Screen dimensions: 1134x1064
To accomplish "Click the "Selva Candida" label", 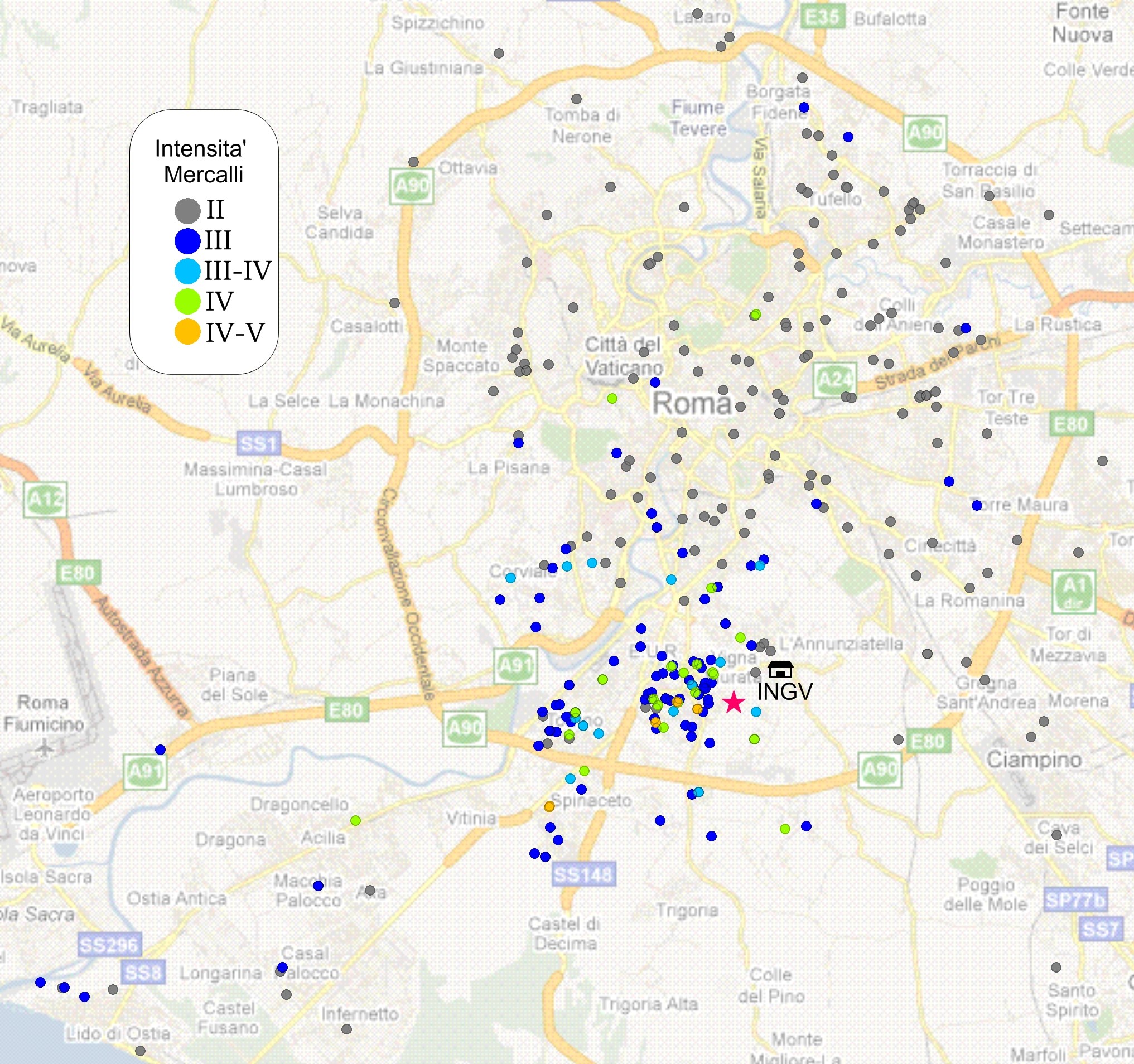I will coord(339,223).
